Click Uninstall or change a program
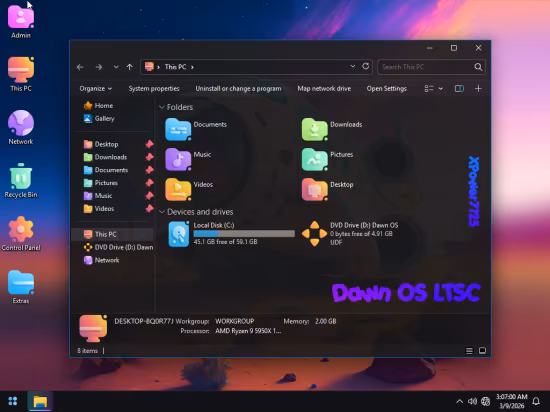The width and height of the screenshot is (550, 412). 238,89
